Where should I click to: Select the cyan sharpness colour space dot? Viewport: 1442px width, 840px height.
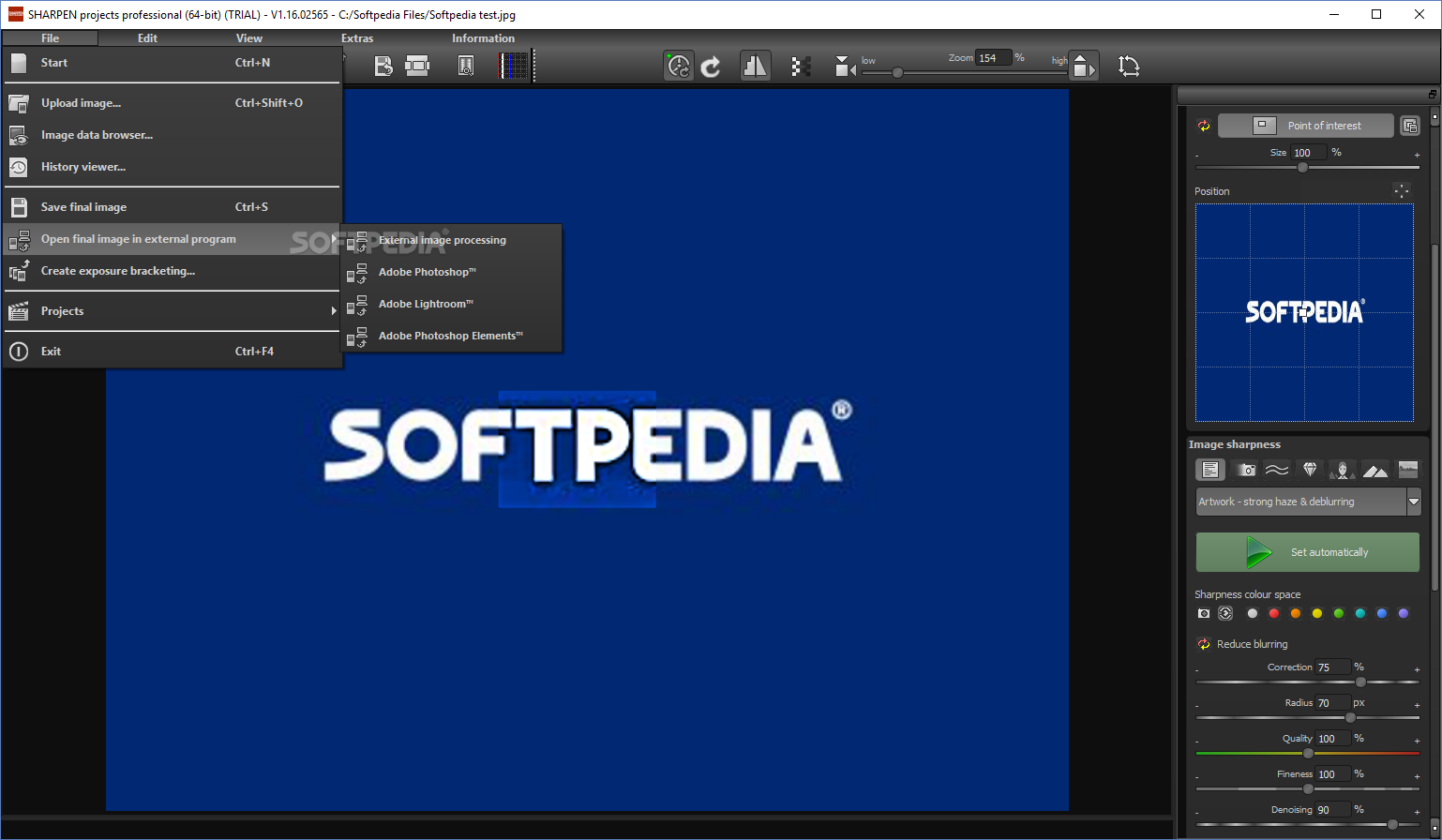(1360, 614)
